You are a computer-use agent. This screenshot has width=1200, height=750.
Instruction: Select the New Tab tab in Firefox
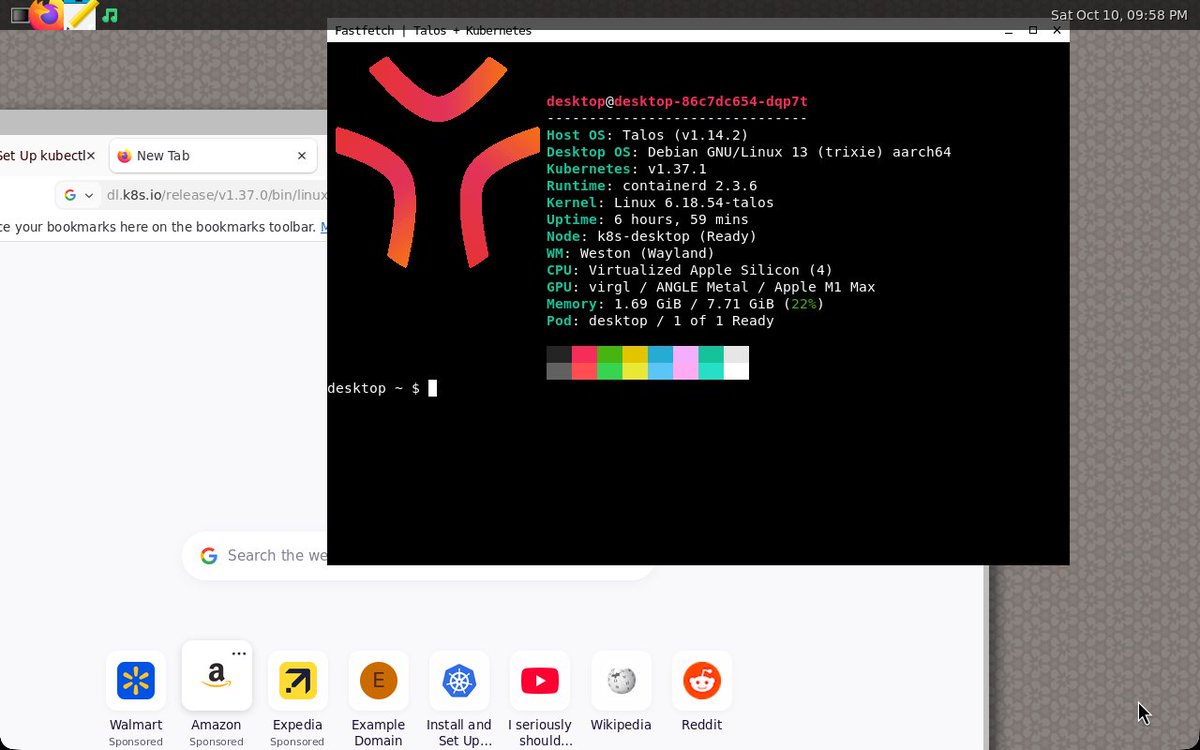[212, 156]
